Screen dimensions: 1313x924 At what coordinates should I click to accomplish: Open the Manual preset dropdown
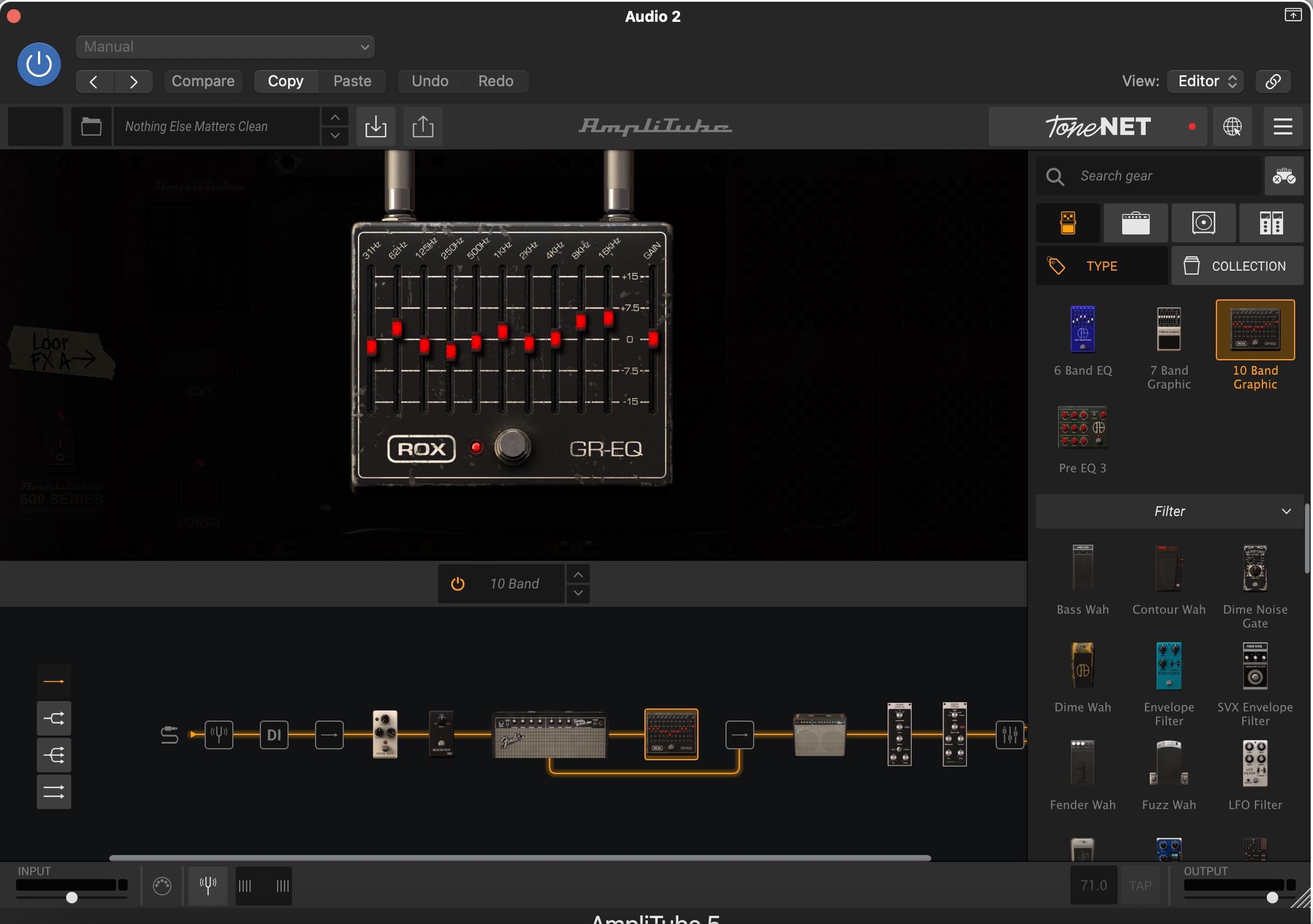pos(225,47)
